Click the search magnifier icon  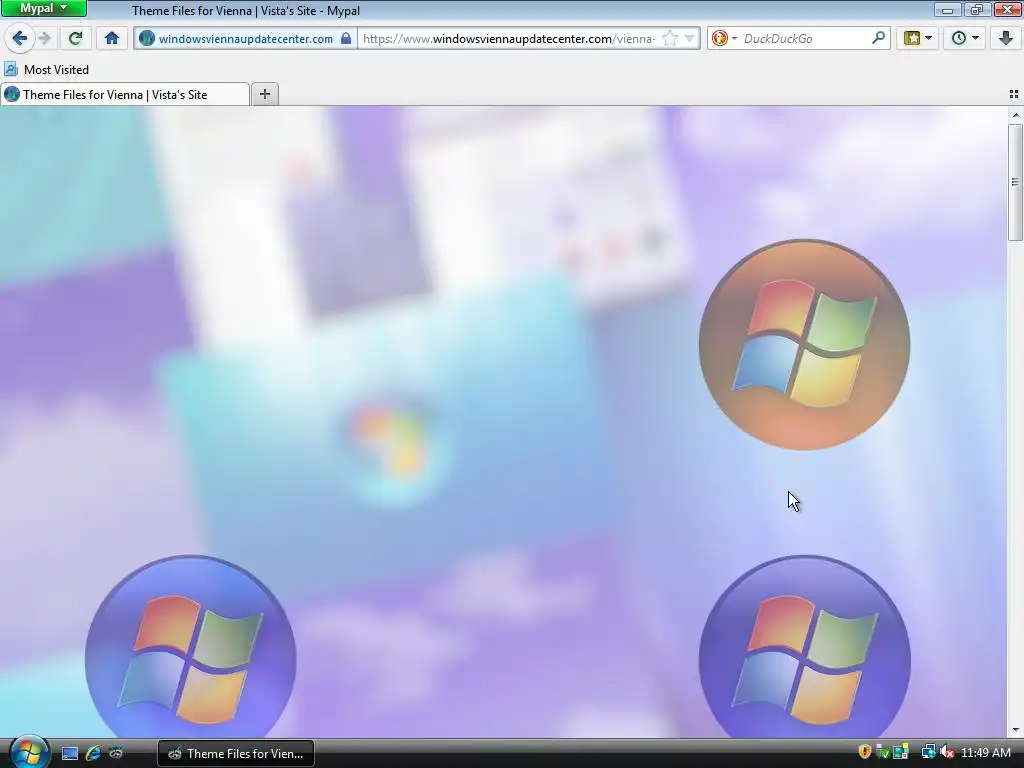pyautogui.click(x=878, y=38)
